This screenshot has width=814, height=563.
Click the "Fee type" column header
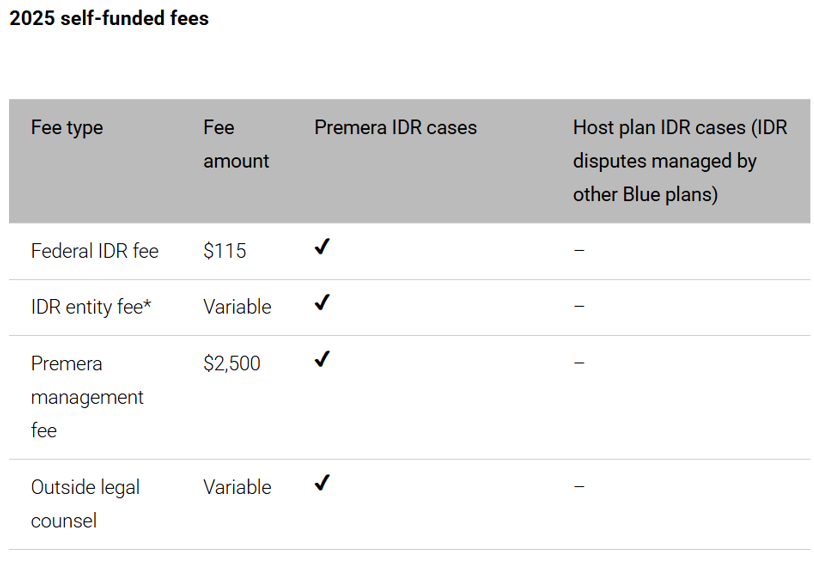coord(67,128)
